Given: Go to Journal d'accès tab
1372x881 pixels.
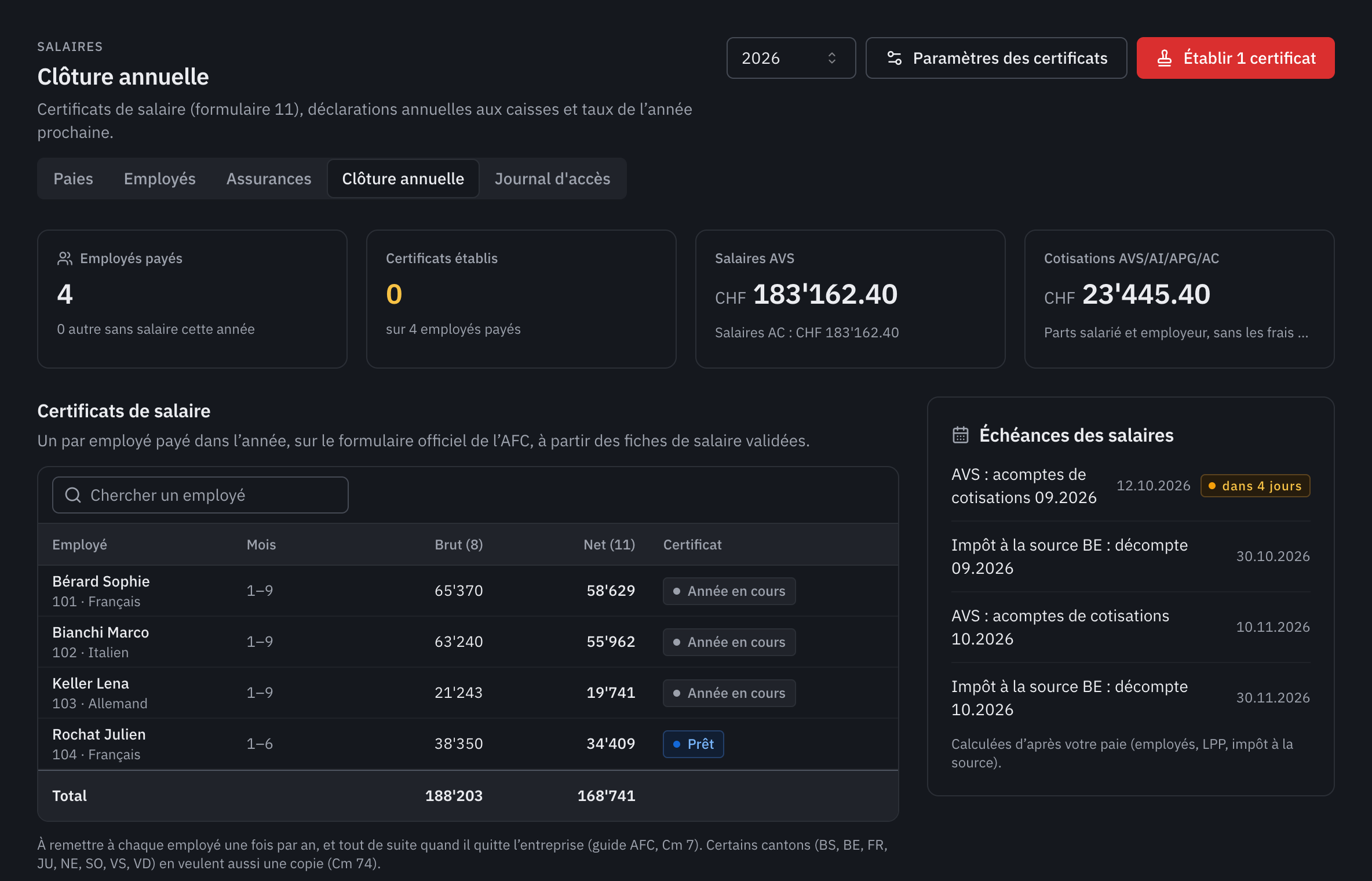Looking at the screenshot, I should tap(552, 179).
